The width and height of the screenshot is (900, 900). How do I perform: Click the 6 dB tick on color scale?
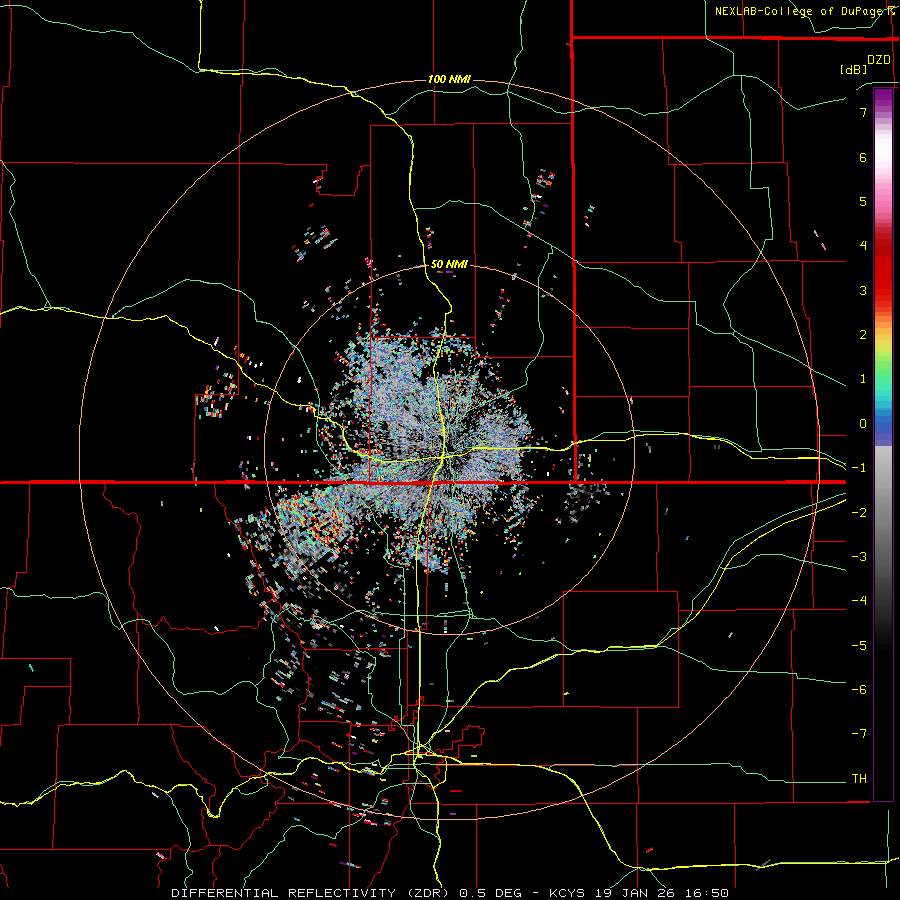(863, 157)
